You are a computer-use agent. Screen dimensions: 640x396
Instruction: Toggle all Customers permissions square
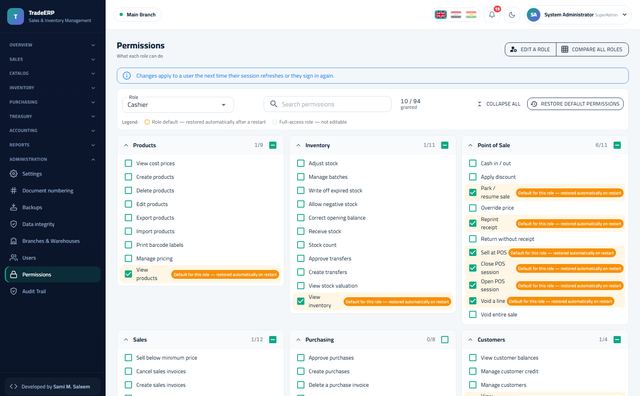click(617, 340)
